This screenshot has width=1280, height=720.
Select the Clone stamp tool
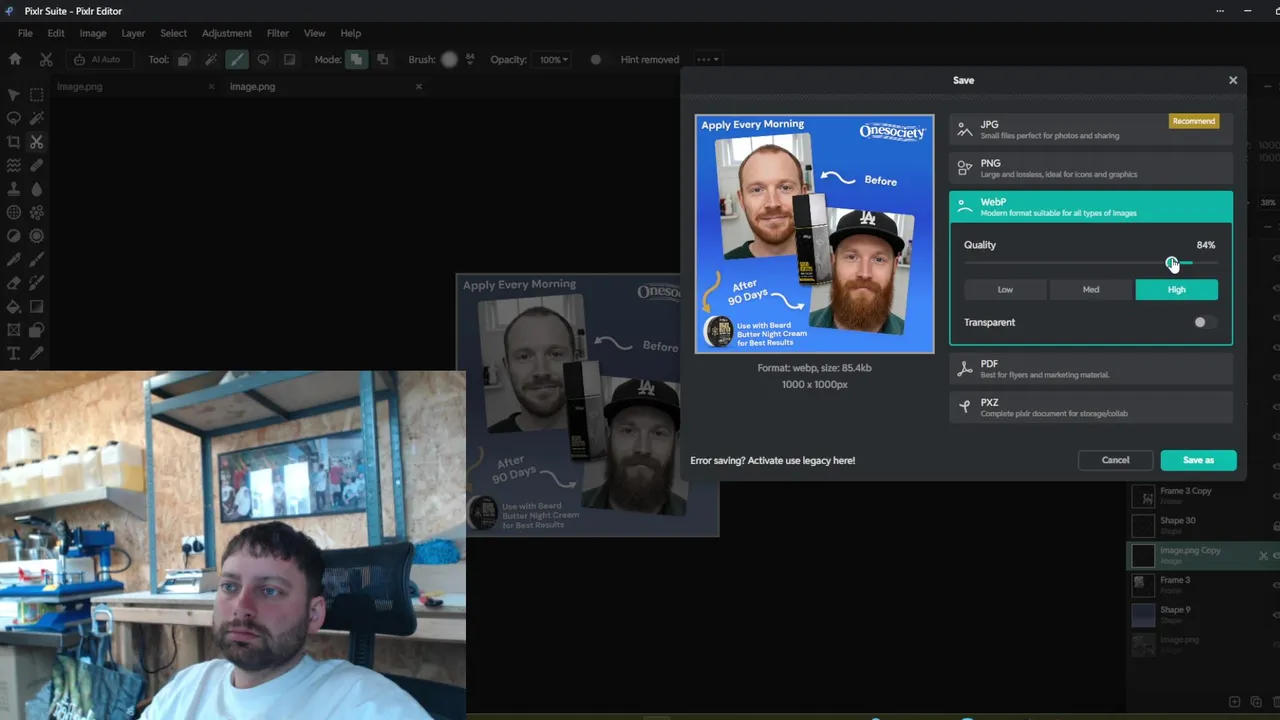click(14, 189)
